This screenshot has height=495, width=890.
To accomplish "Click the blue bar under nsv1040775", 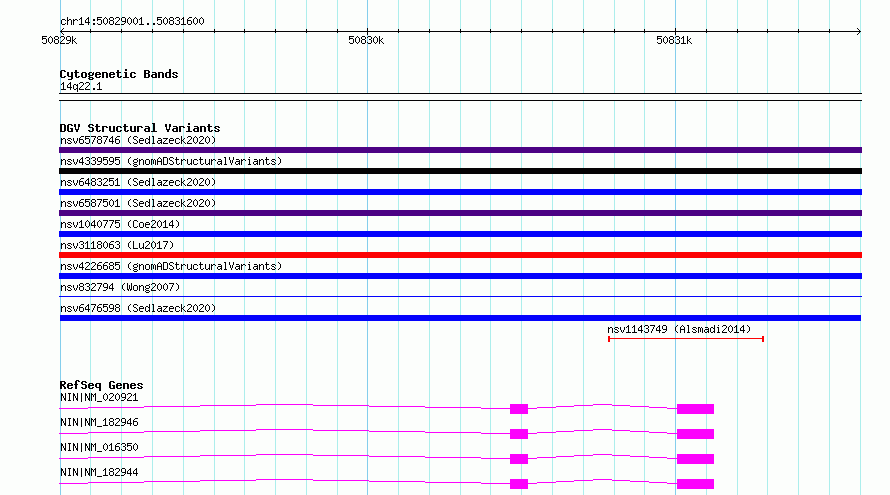I will (x=460, y=234).
